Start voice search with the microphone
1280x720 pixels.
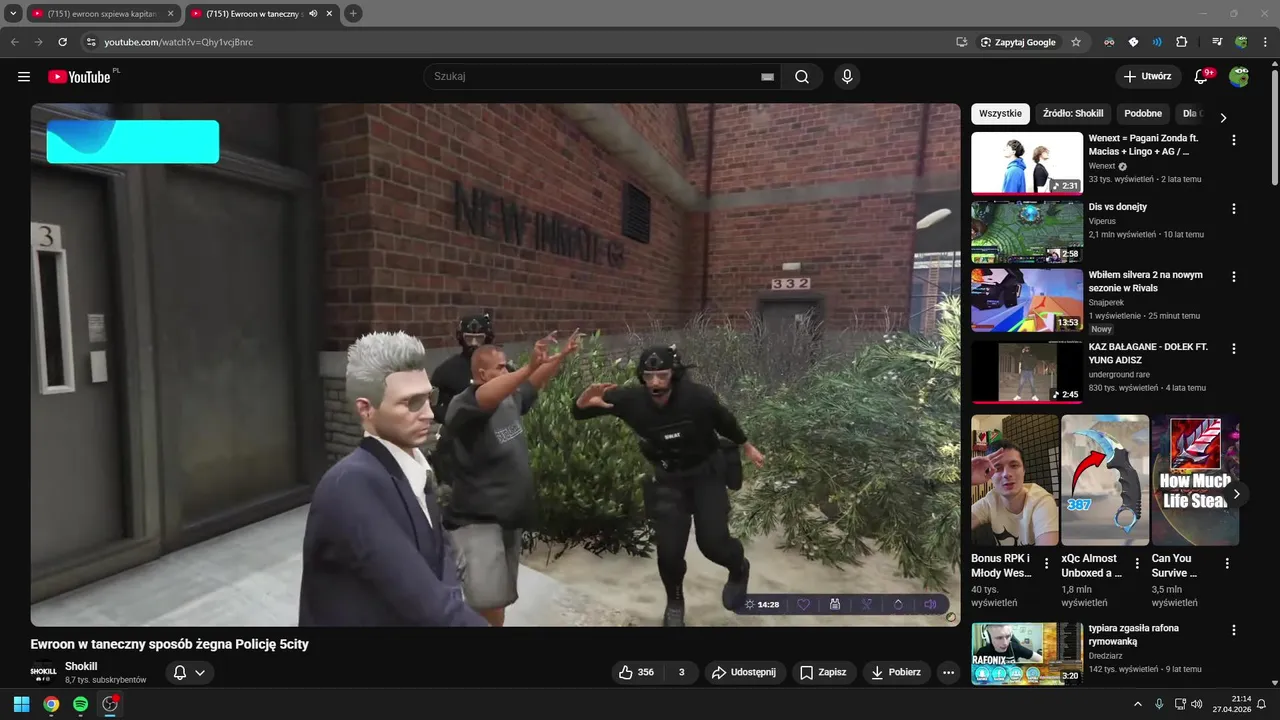(x=847, y=77)
